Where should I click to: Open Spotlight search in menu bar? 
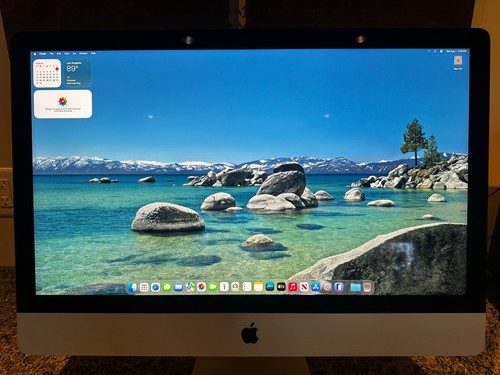[435, 51]
